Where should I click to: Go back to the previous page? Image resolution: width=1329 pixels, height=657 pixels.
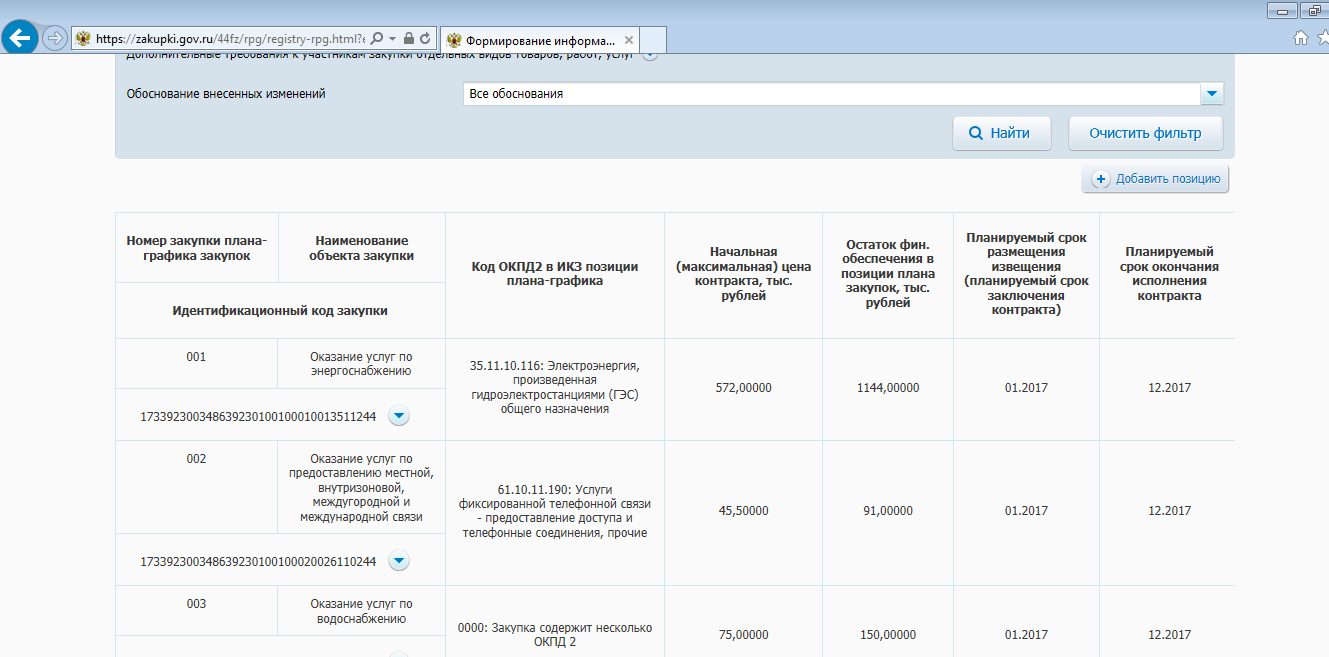click(x=21, y=38)
